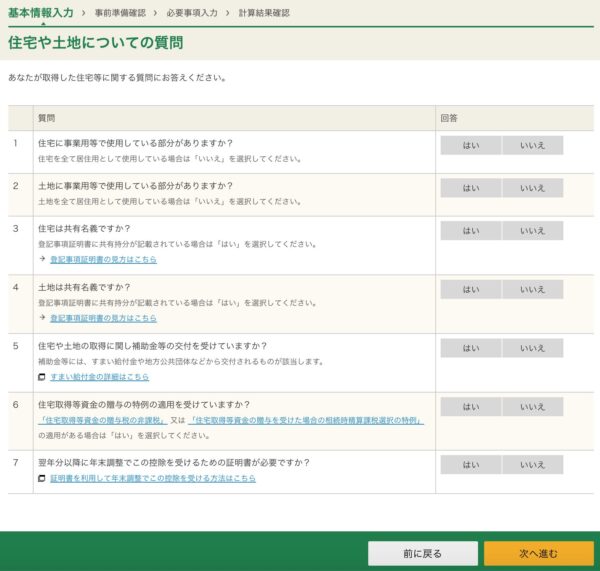Open すまい給付金の詳細はこちら link
This screenshot has width=600, height=571.
pyautogui.click(x=99, y=377)
